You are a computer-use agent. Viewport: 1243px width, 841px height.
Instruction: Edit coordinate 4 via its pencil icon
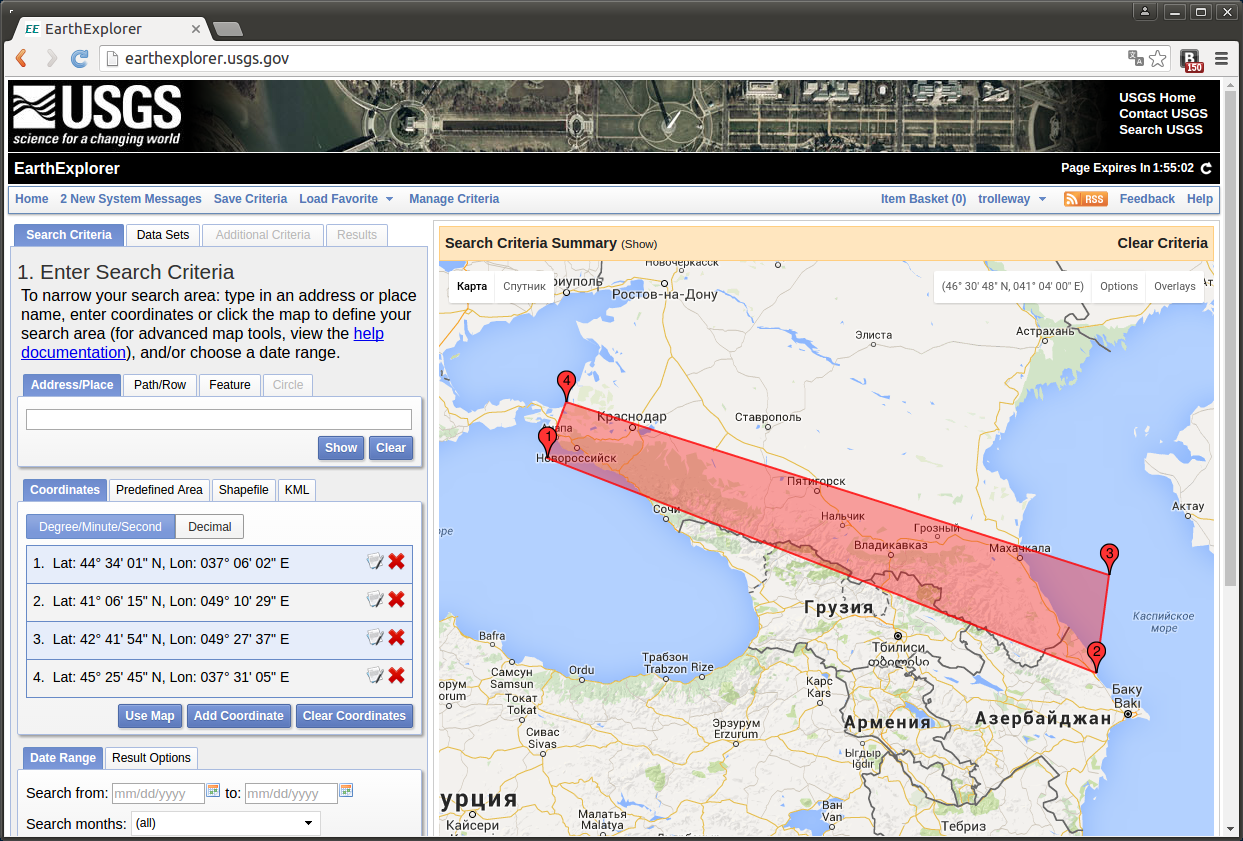coord(375,676)
